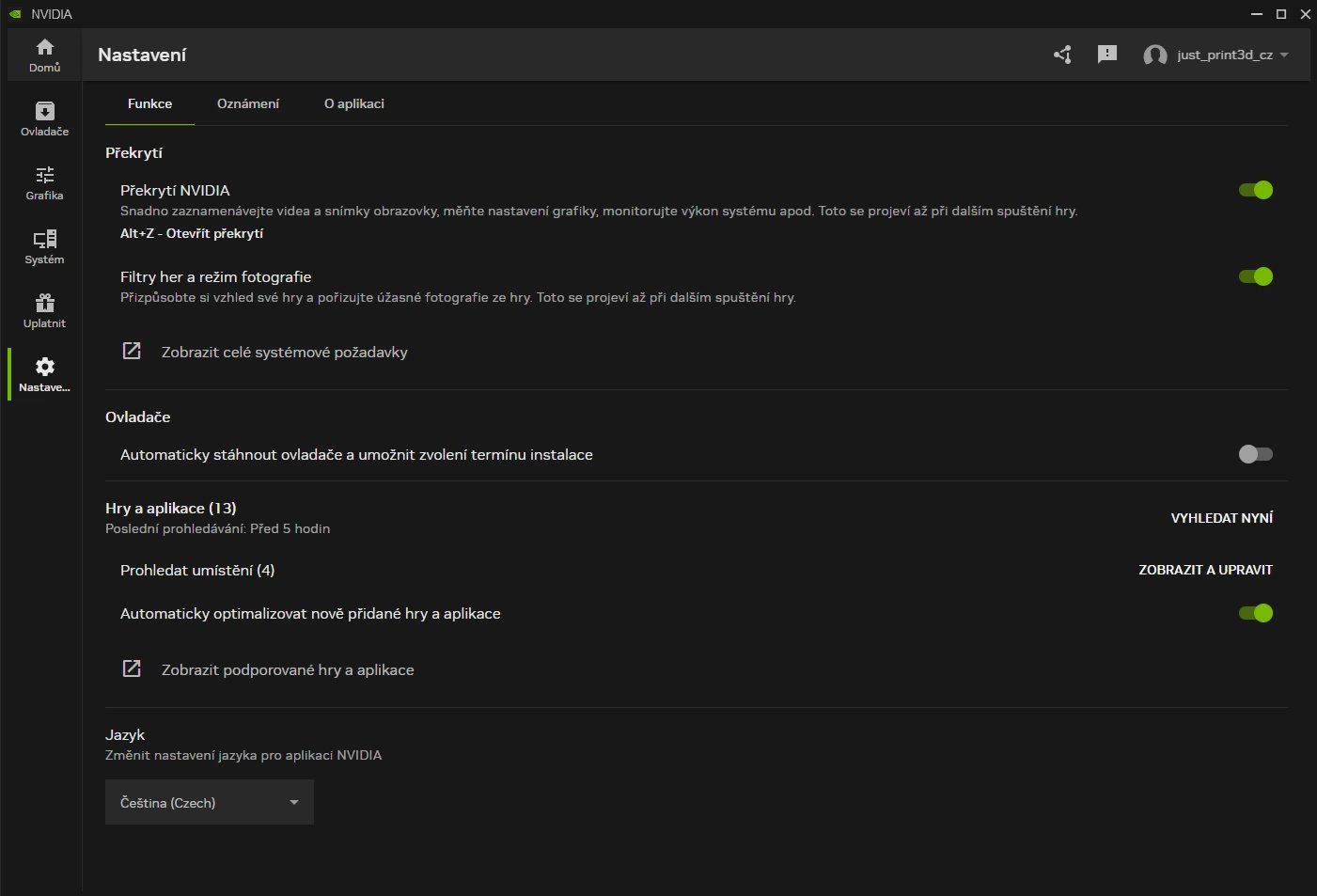
Task: Disable the Překrytí NVIDIA toggle
Action: coord(1255,190)
